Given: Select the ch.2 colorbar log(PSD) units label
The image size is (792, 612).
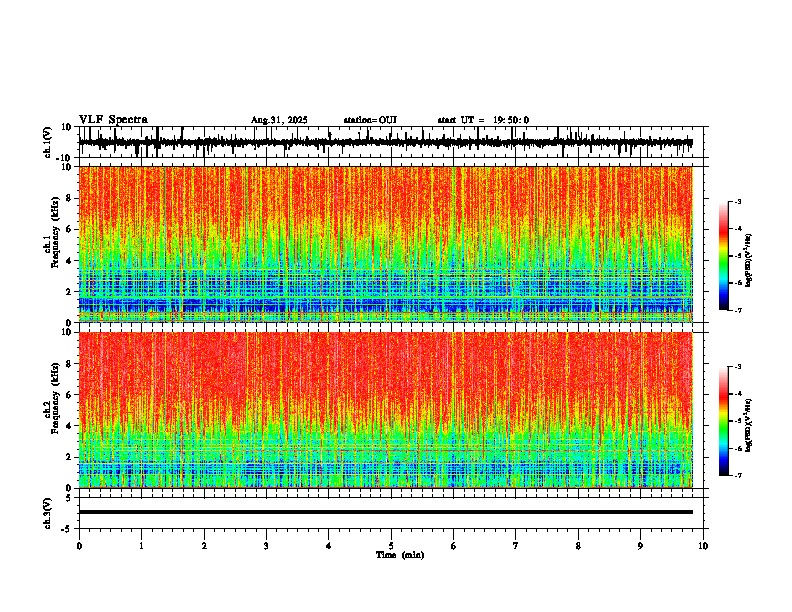Looking at the screenshot, I should pos(749,426).
